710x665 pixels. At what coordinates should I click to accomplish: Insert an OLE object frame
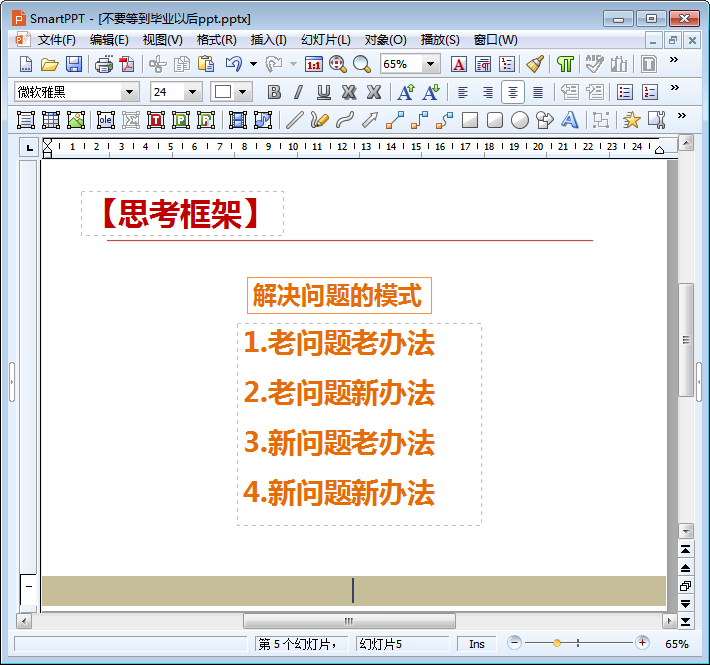point(106,120)
